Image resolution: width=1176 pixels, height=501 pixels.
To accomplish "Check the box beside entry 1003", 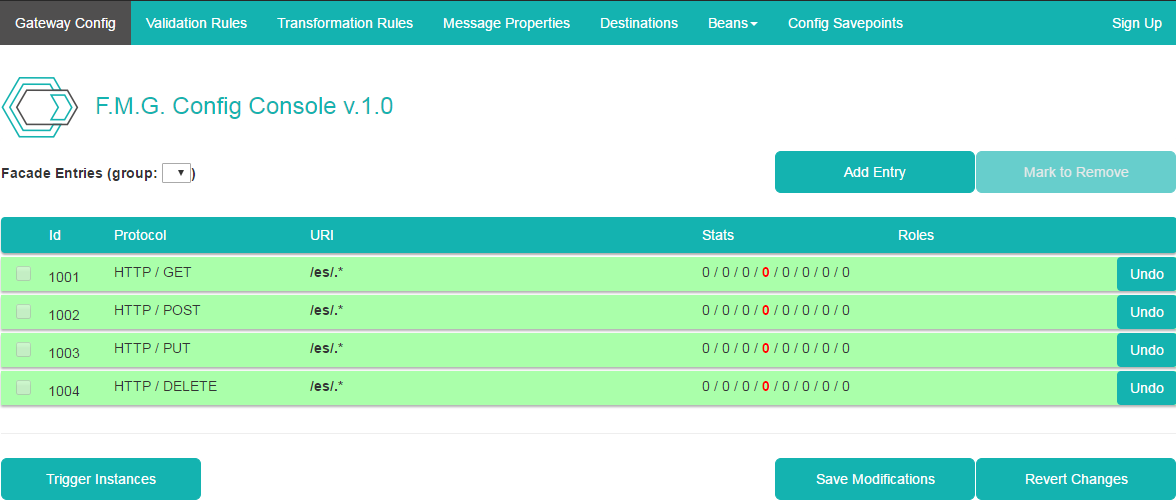I will [24, 350].
